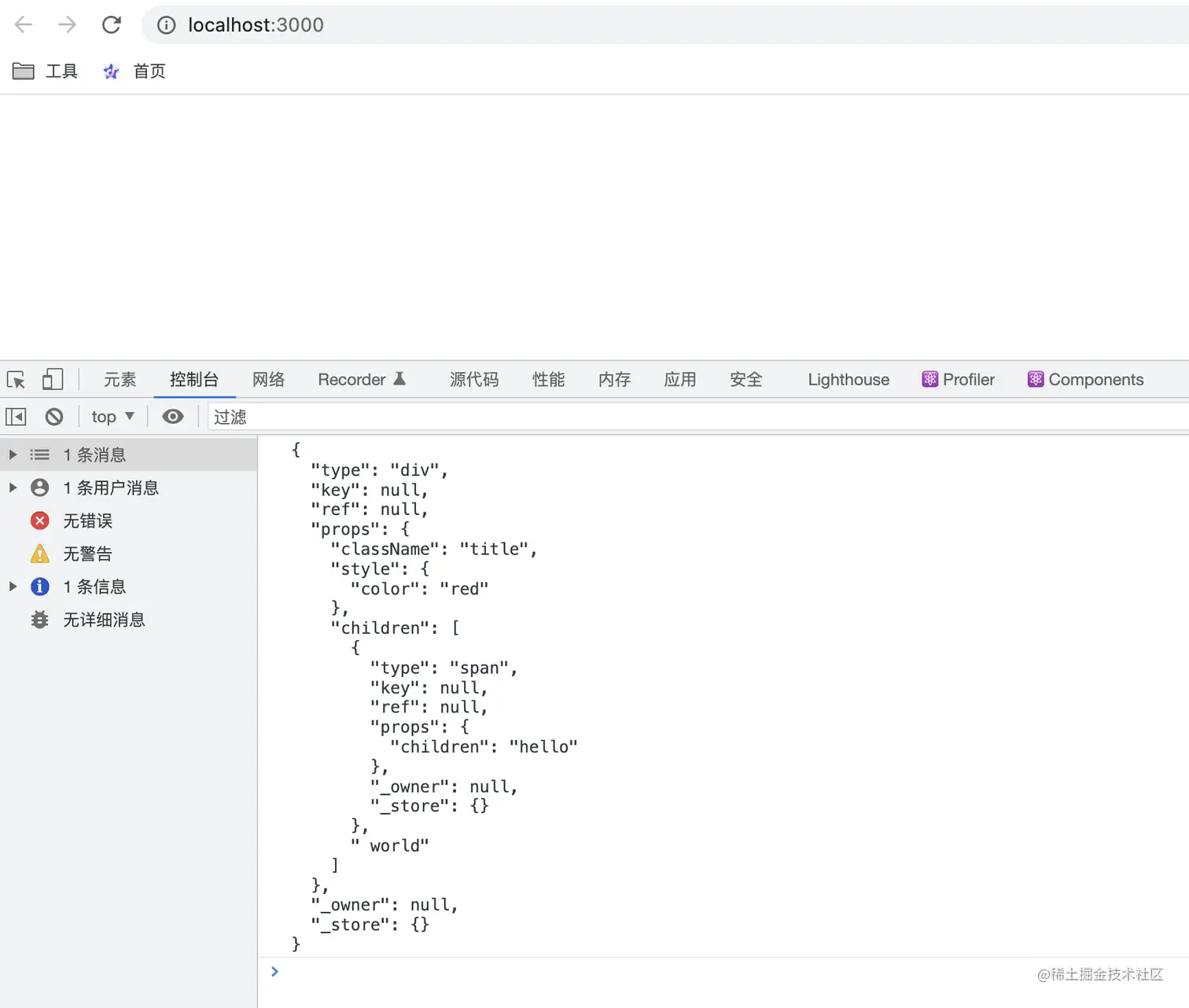Open the React Profiler tab
Screen dimensions: 1189x1008
tap(958, 380)
